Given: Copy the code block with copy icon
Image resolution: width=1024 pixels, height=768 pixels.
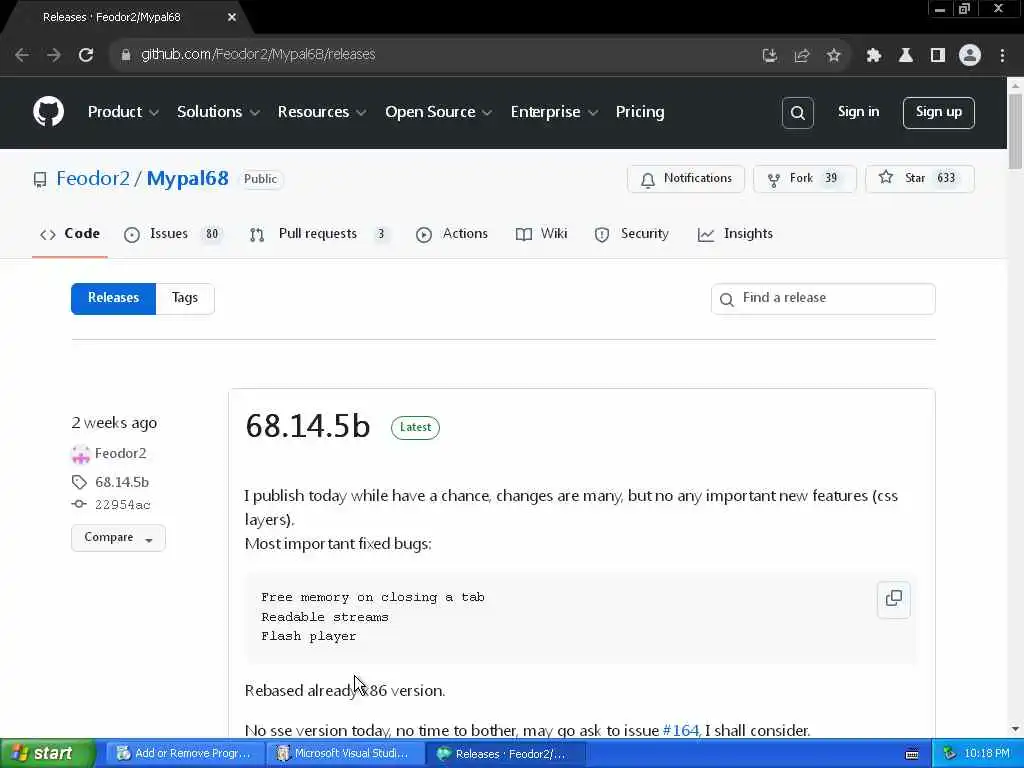Looking at the screenshot, I should pyautogui.click(x=893, y=598).
